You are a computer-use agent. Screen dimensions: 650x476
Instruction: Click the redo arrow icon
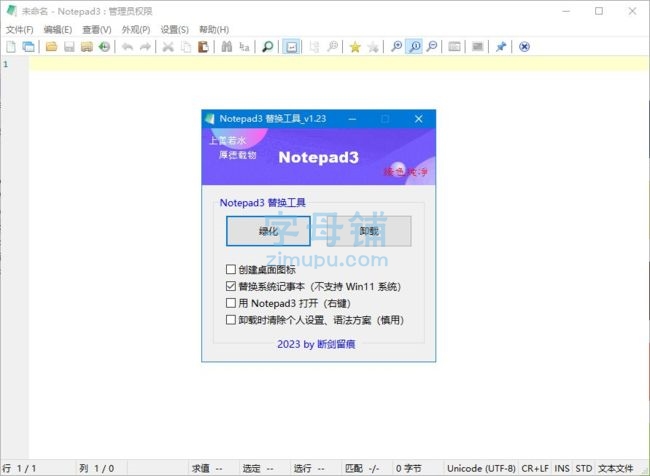click(x=145, y=47)
